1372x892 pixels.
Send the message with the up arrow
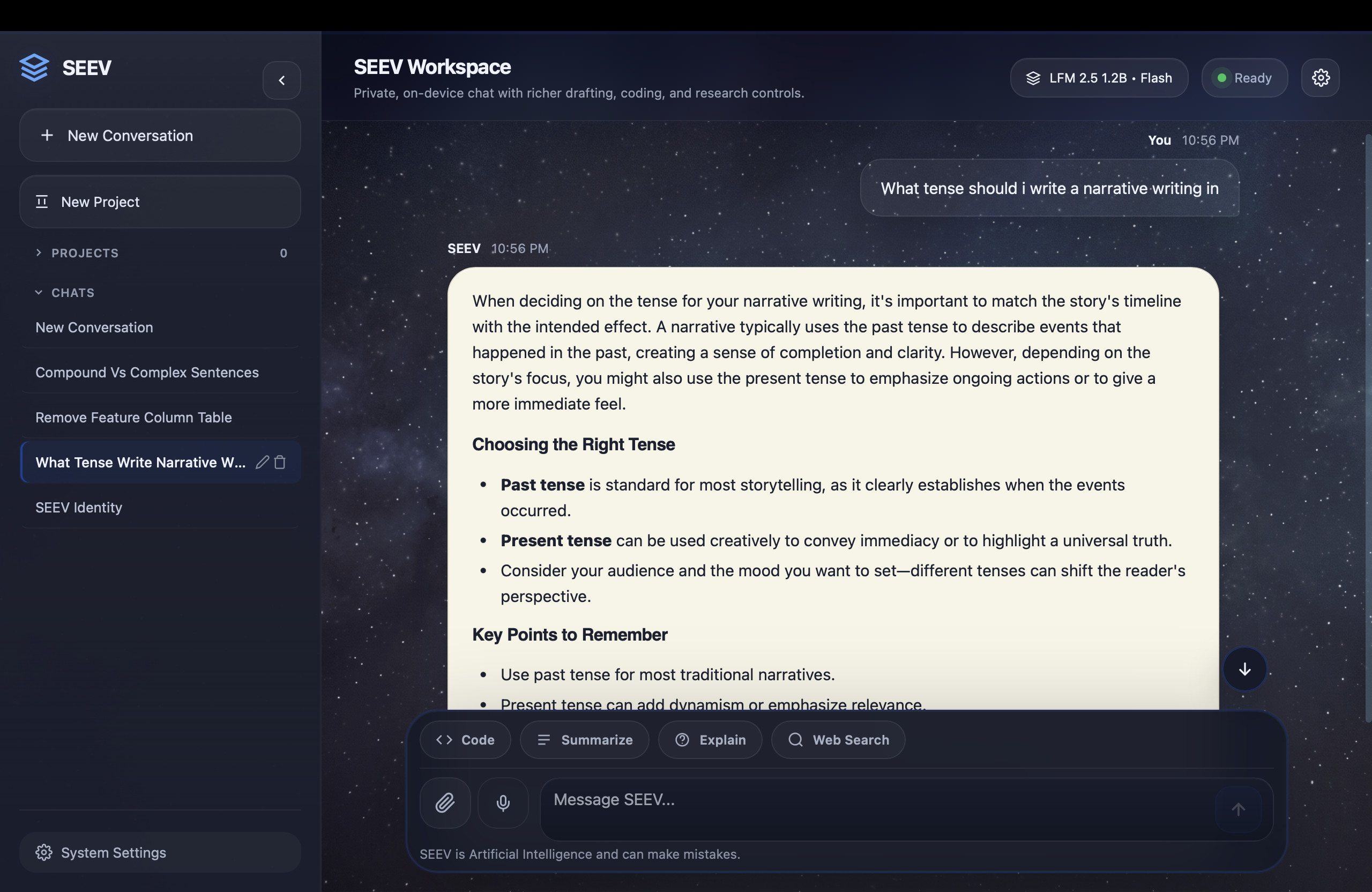pos(1238,809)
